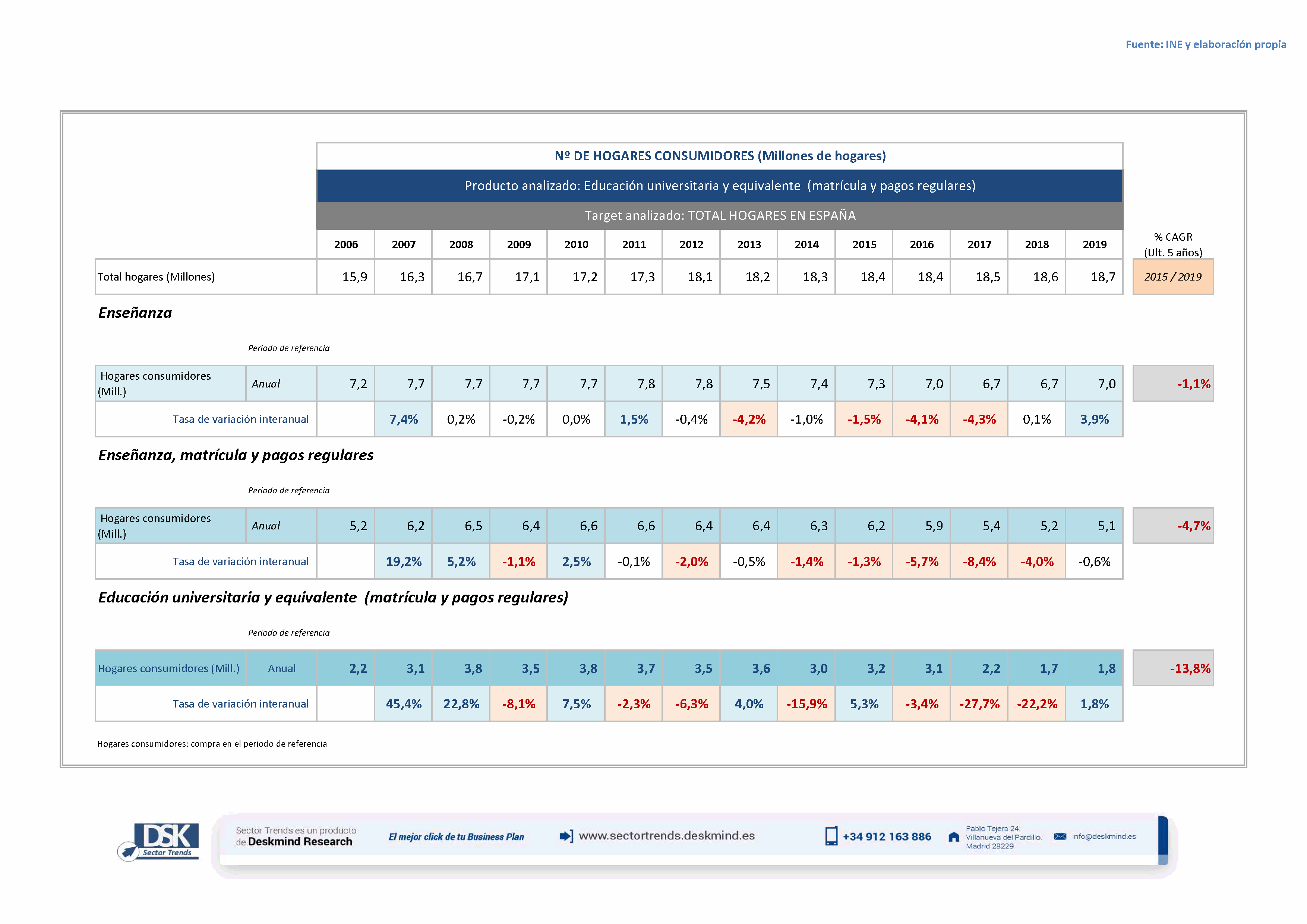Select the dark blue 'Producto analizado' header bar
The image size is (1307, 924).
click(720, 186)
